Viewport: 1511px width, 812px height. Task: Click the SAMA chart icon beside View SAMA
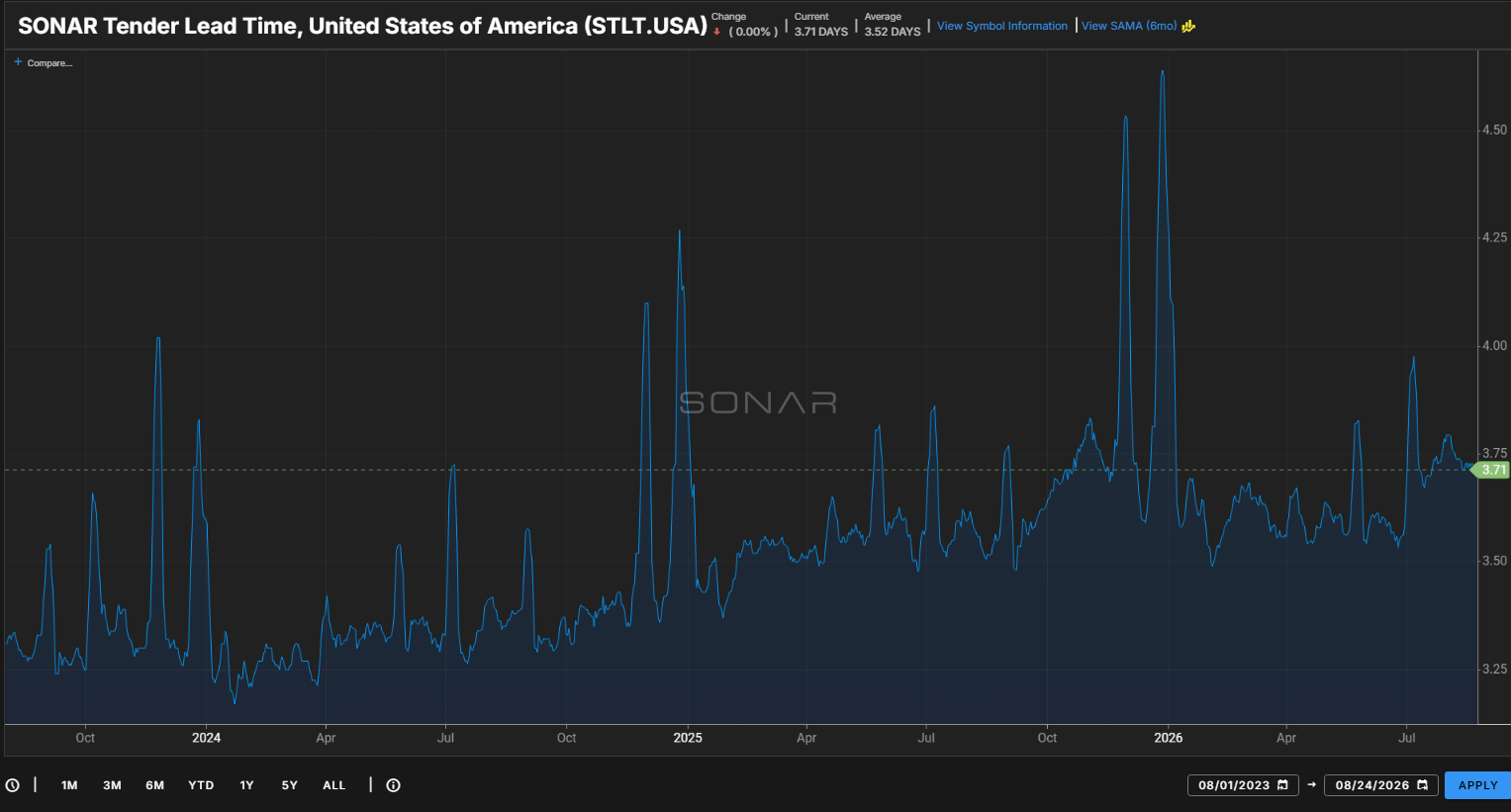pos(1188,26)
